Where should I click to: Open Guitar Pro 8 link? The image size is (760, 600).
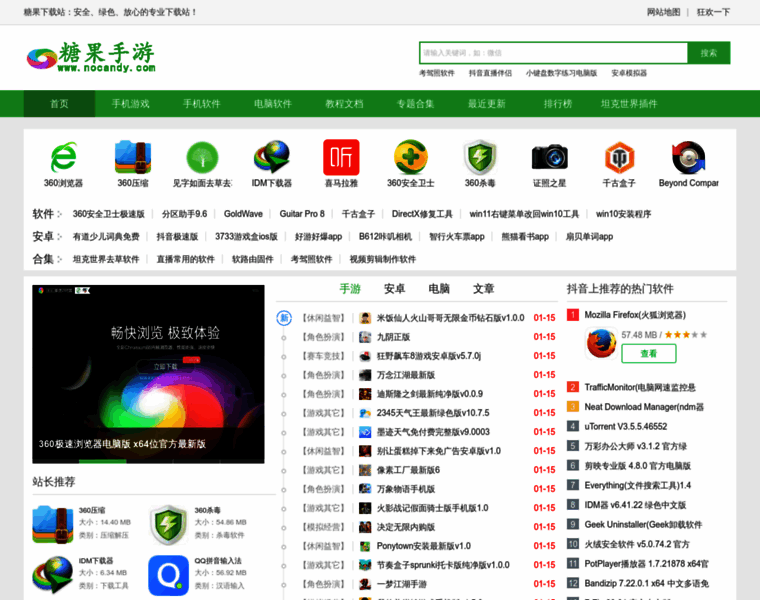[302, 214]
